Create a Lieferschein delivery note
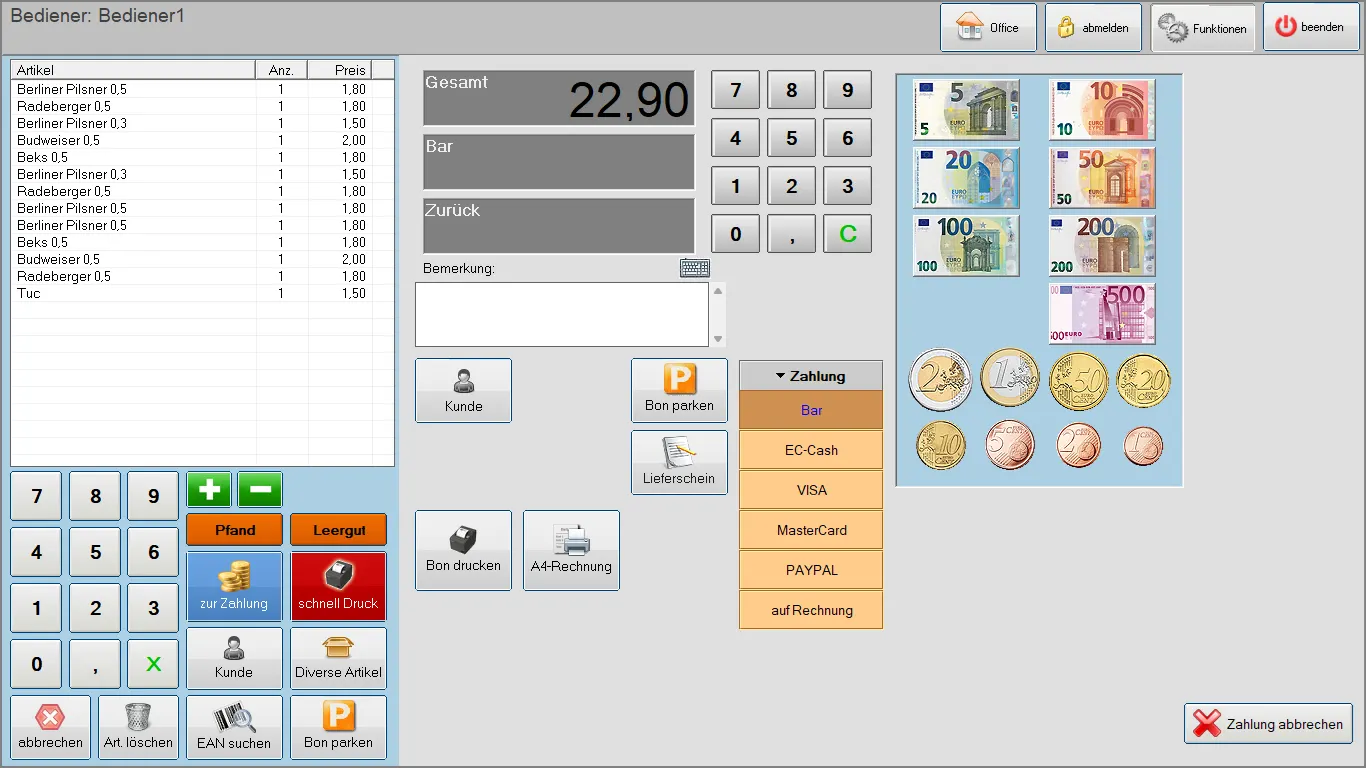 click(679, 463)
